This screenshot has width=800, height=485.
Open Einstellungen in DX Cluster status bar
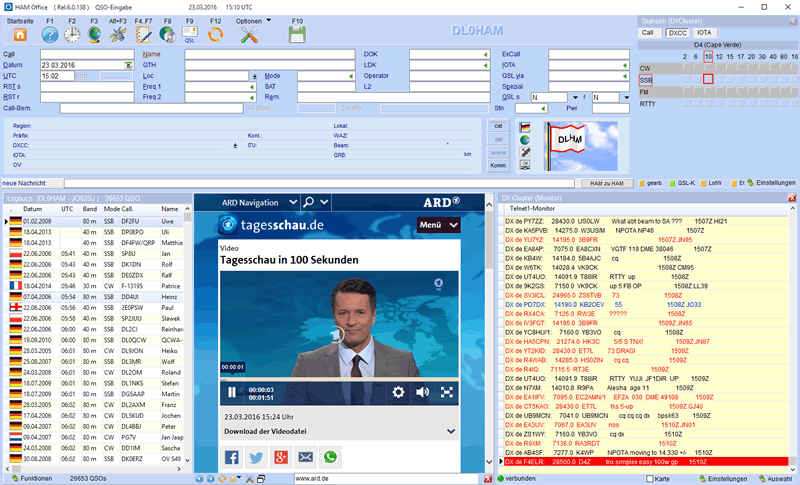[723, 479]
